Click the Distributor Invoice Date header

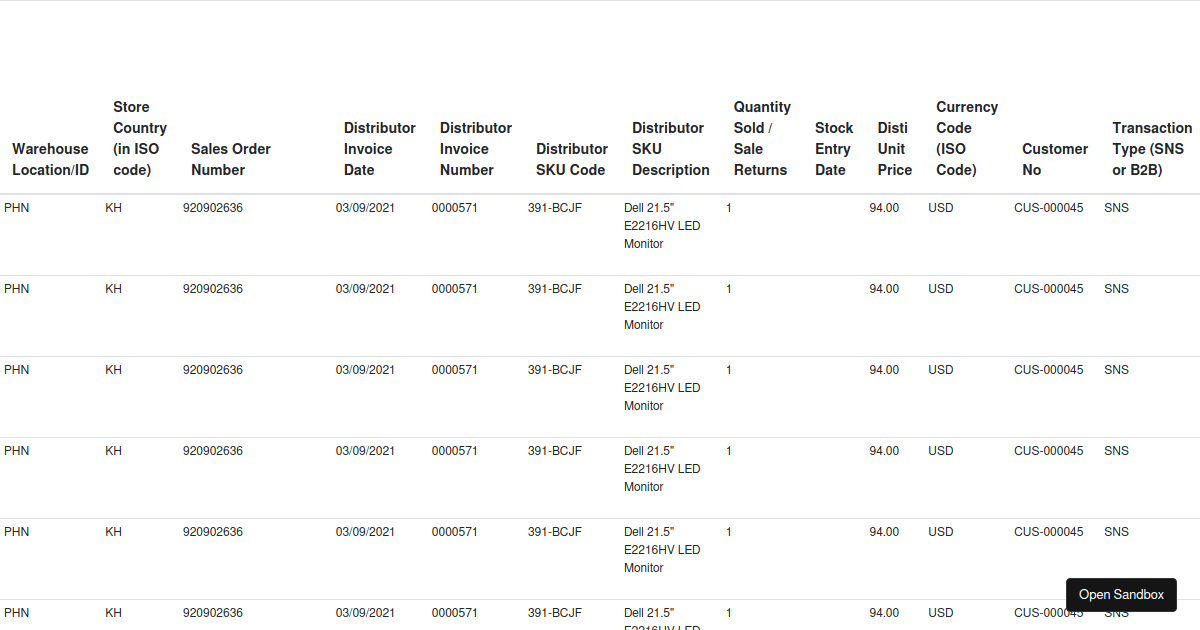coord(380,149)
